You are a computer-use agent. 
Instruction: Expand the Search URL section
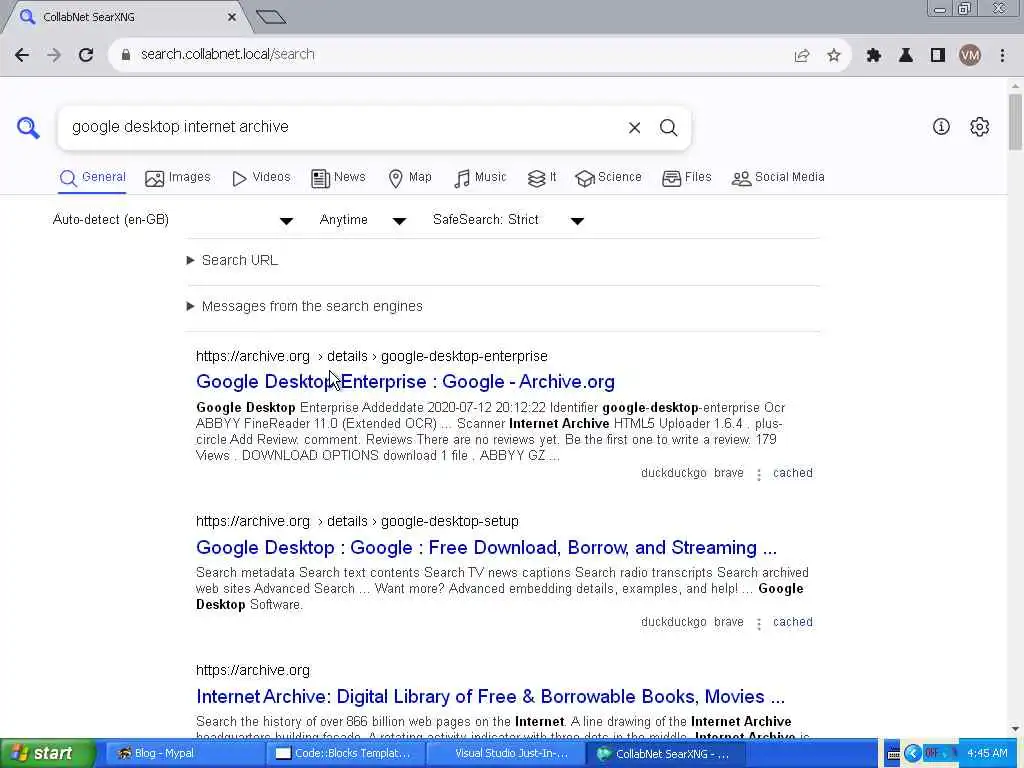232,261
